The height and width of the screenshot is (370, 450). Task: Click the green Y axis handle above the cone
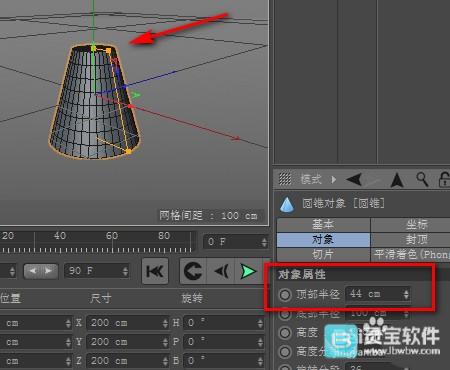[93, 48]
